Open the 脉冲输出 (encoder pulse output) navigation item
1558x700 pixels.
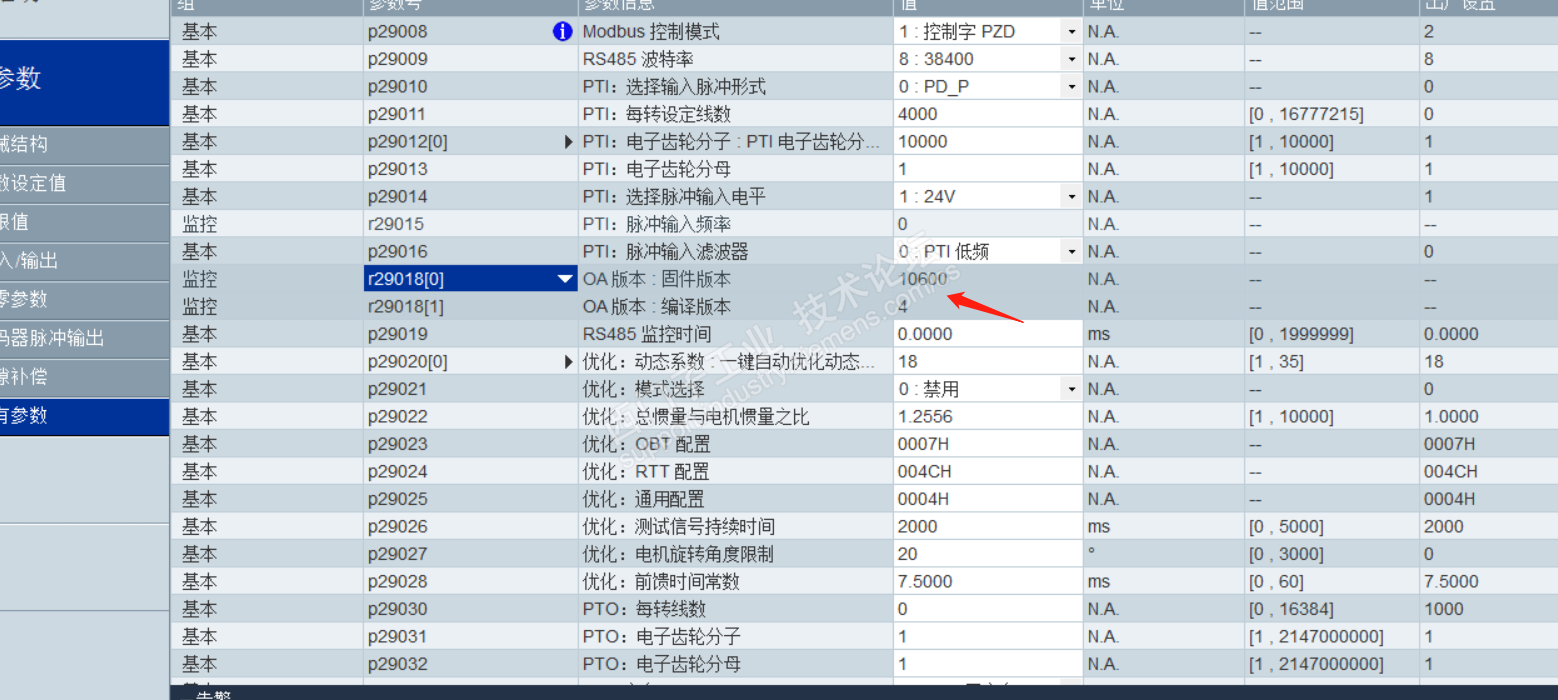[x=84, y=338]
